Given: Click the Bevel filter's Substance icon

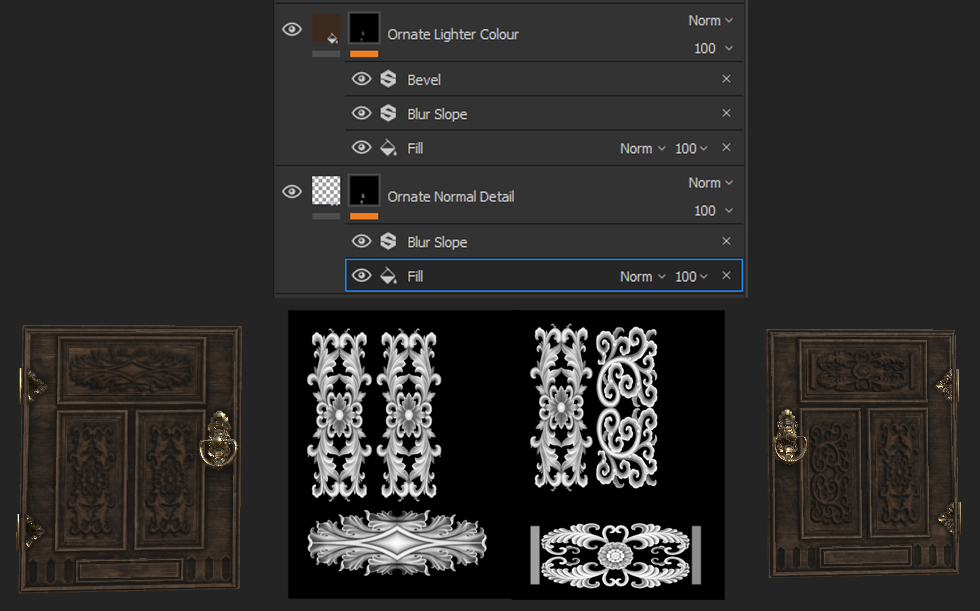Looking at the screenshot, I should coord(388,79).
